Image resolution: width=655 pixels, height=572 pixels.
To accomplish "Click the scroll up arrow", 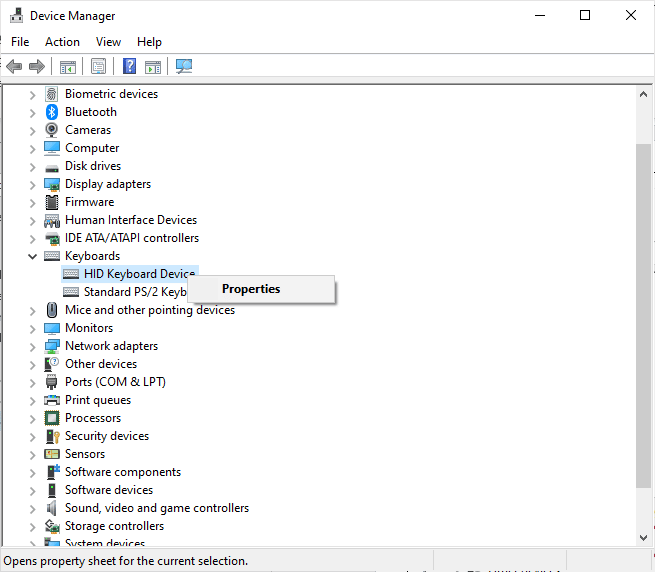I will pos(643,94).
